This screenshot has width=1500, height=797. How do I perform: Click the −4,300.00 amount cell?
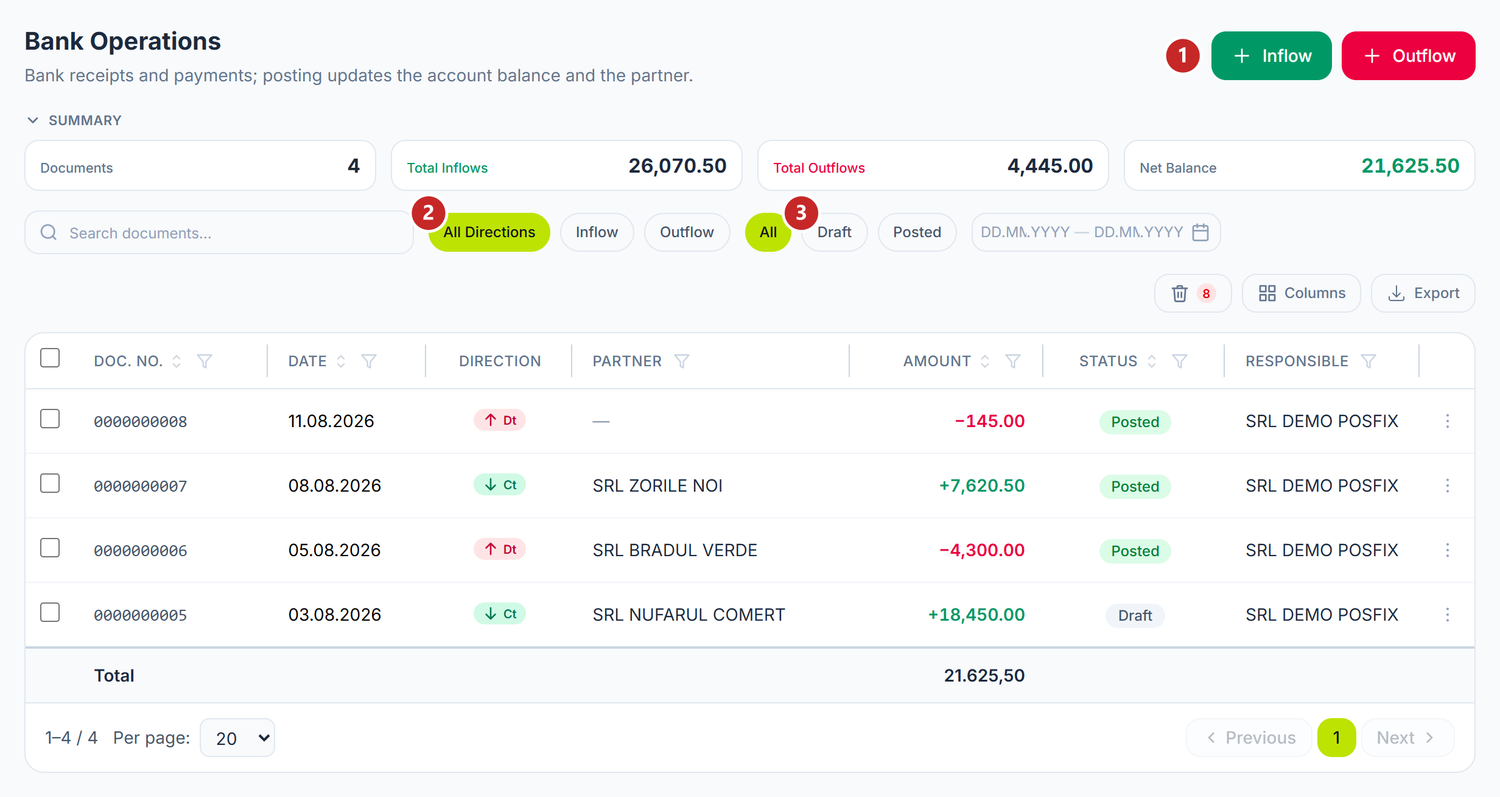click(982, 550)
